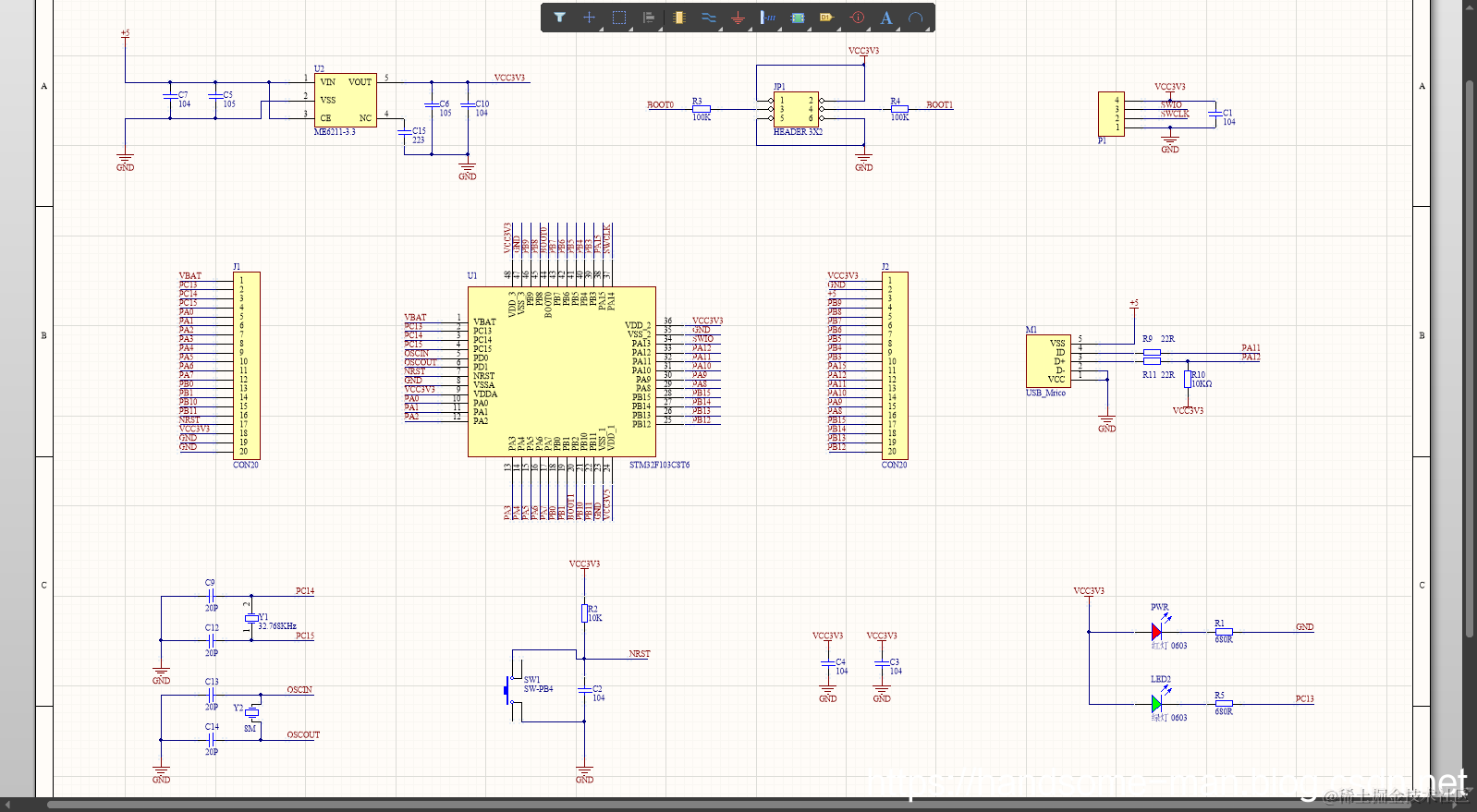Choose the arc drawing tool
This screenshot has height=812, width=1477.
click(x=915, y=18)
